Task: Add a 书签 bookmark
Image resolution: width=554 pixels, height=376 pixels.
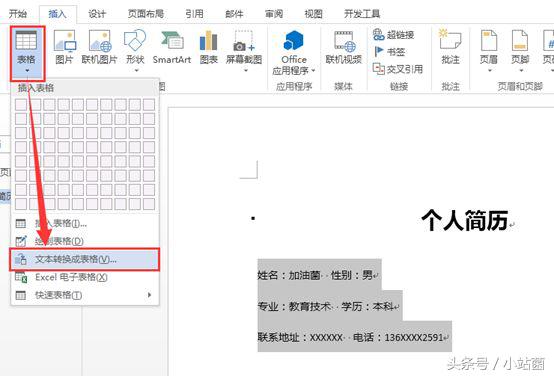Action: (389, 52)
